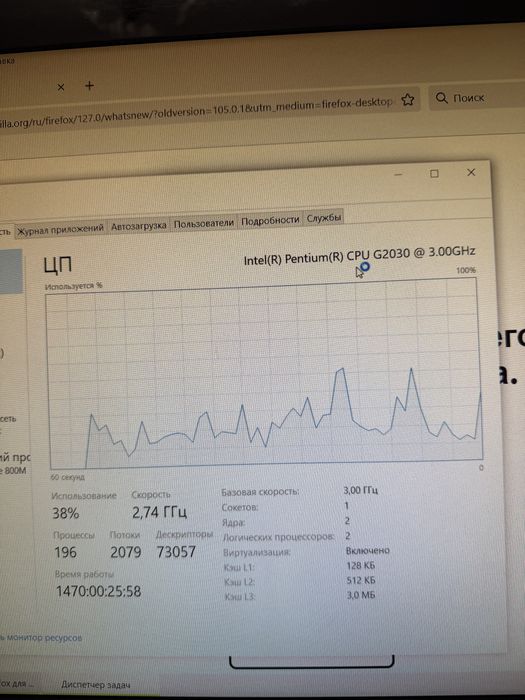Maximize the Task Manager window
Viewport: 525px width, 700px height.
[434, 174]
